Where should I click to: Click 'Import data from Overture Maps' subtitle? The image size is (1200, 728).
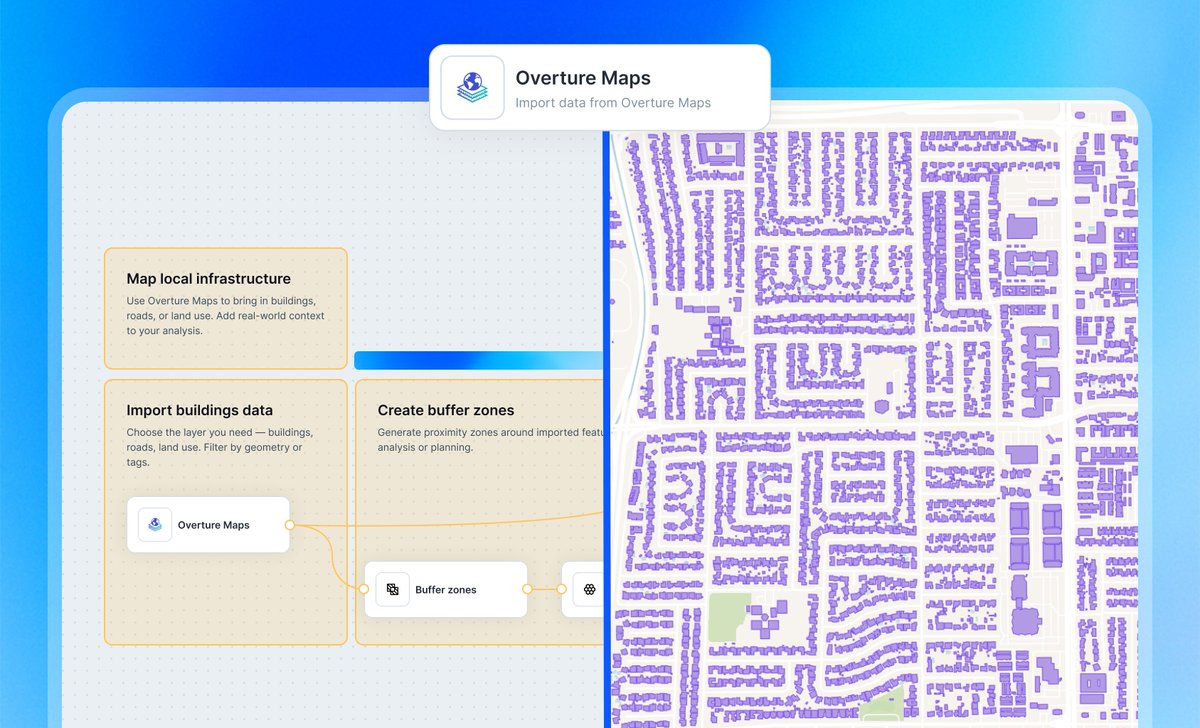[x=613, y=102]
